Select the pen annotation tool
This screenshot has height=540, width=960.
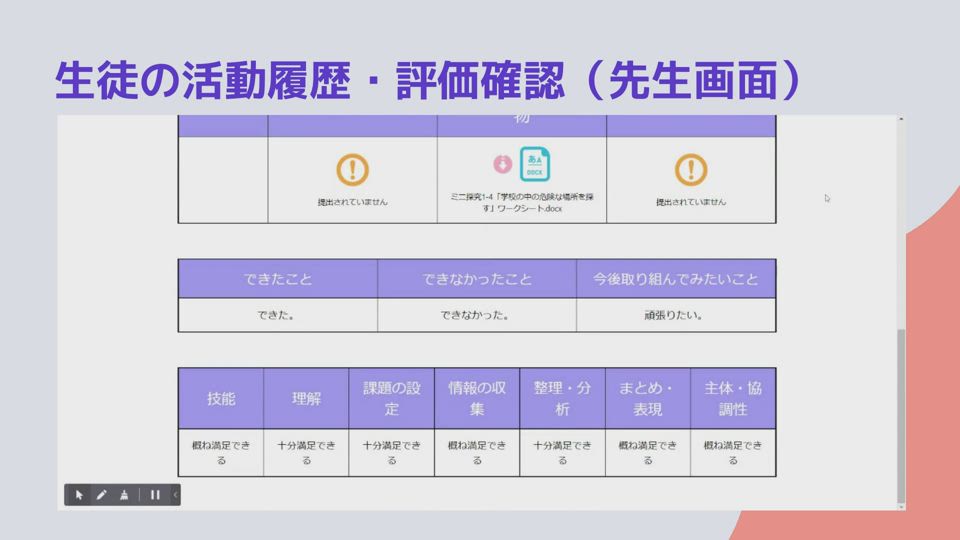click(101, 495)
